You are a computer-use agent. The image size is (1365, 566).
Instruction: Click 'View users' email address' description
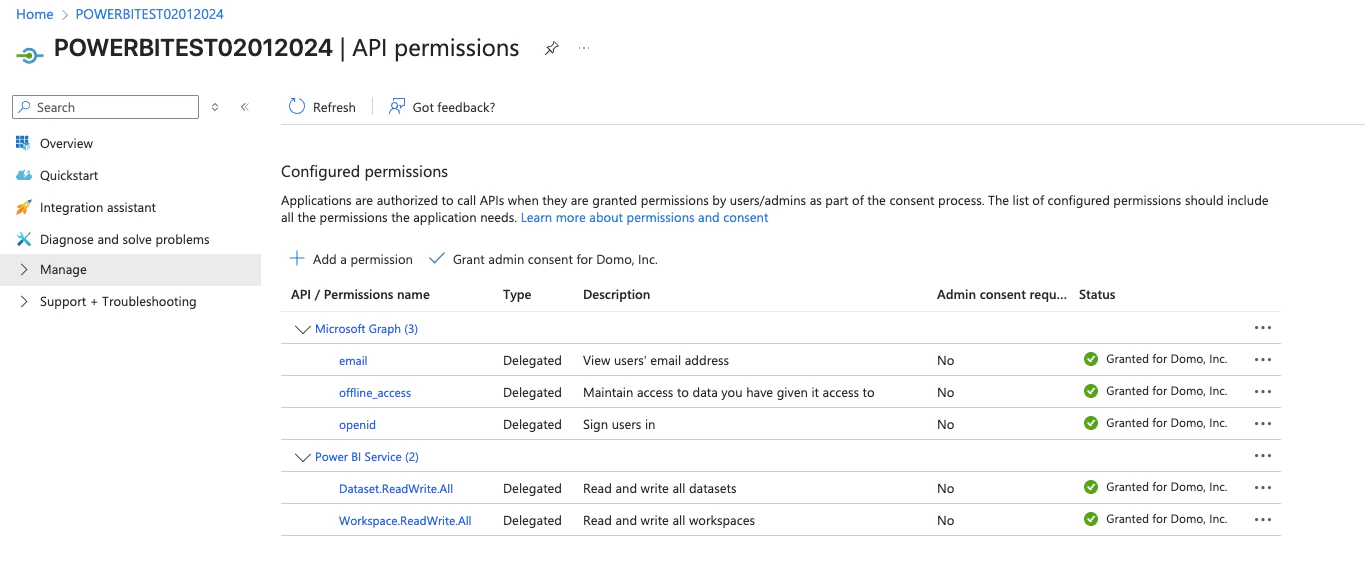[x=656, y=361]
